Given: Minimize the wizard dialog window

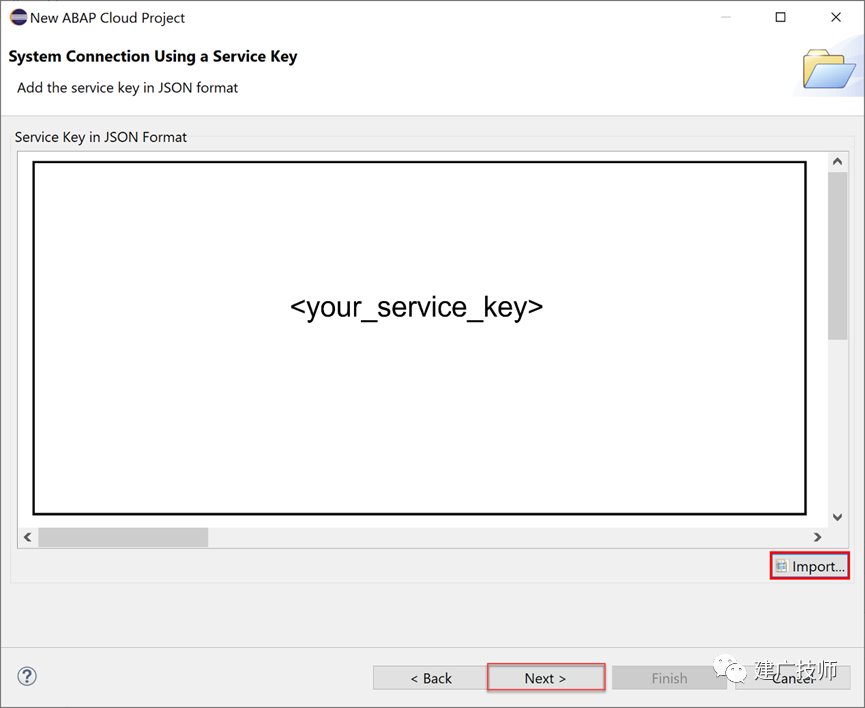Looking at the screenshot, I should (x=726, y=17).
